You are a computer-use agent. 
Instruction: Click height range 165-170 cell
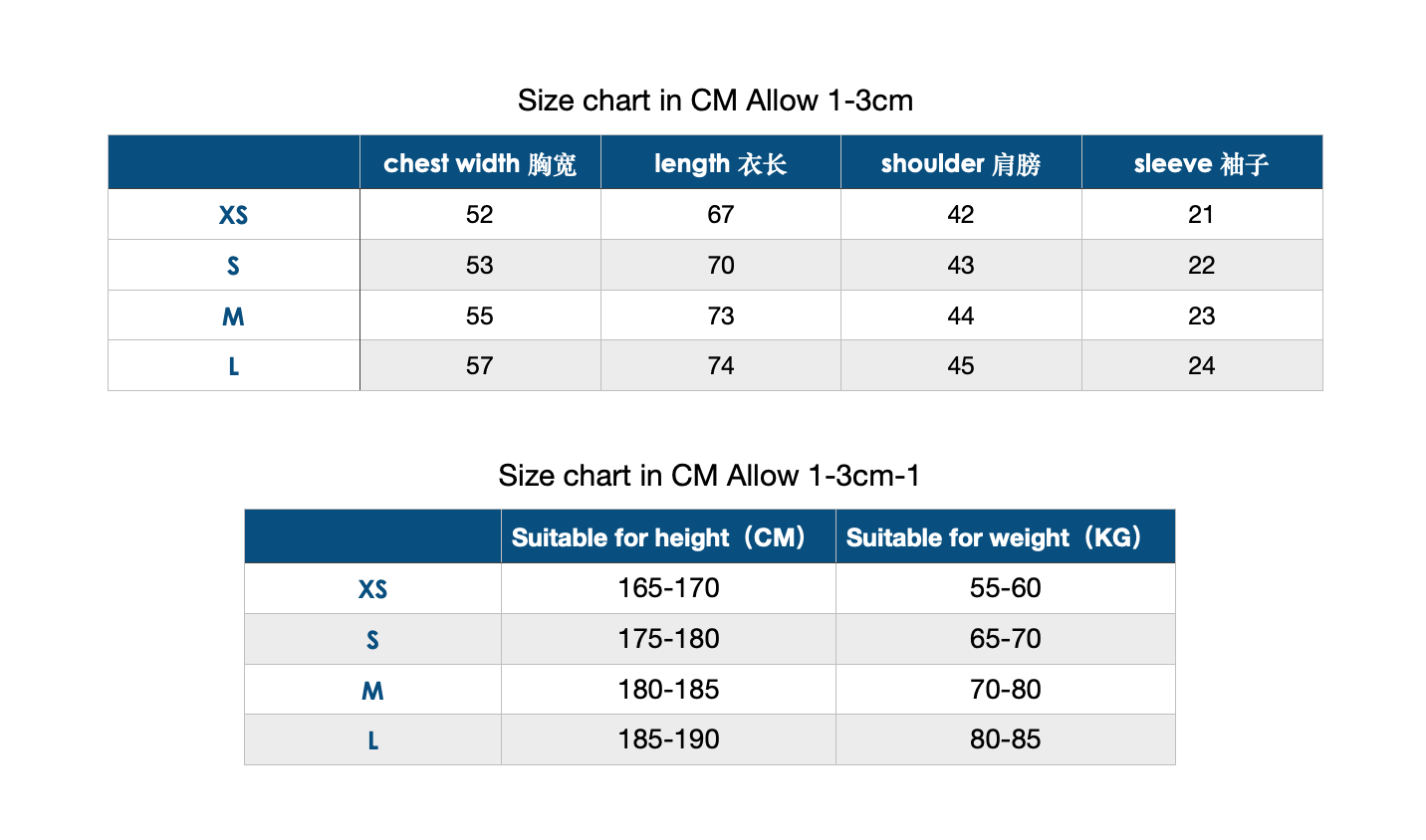(668, 588)
